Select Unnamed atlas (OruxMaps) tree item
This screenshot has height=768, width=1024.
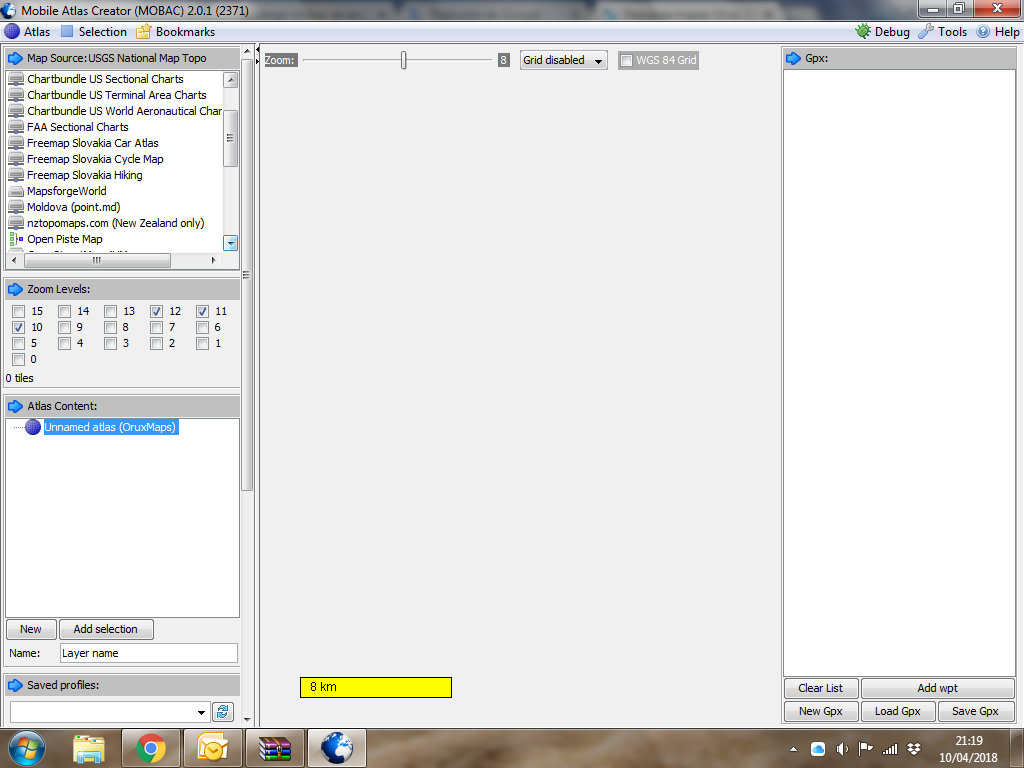point(110,427)
